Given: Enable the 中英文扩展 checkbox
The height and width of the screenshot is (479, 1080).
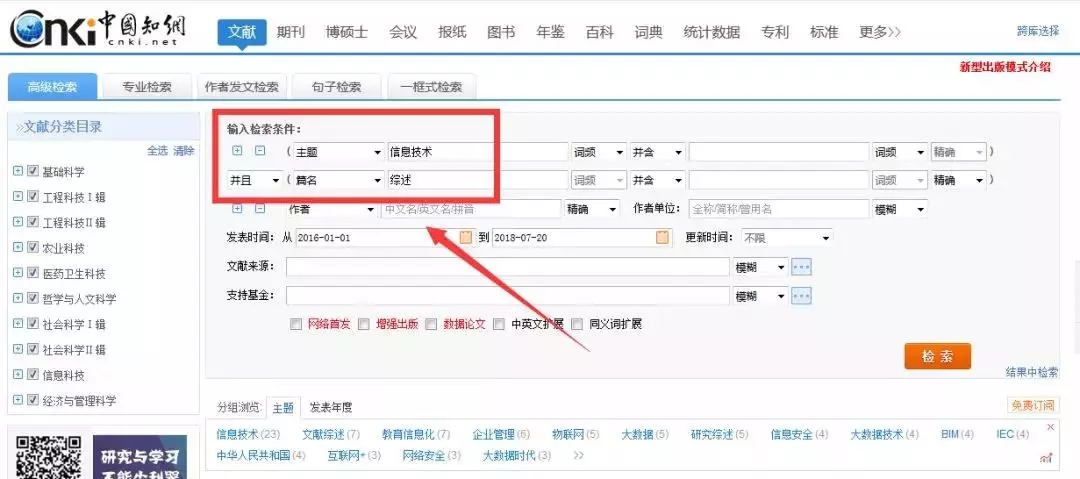Looking at the screenshot, I should (x=499, y=324).
